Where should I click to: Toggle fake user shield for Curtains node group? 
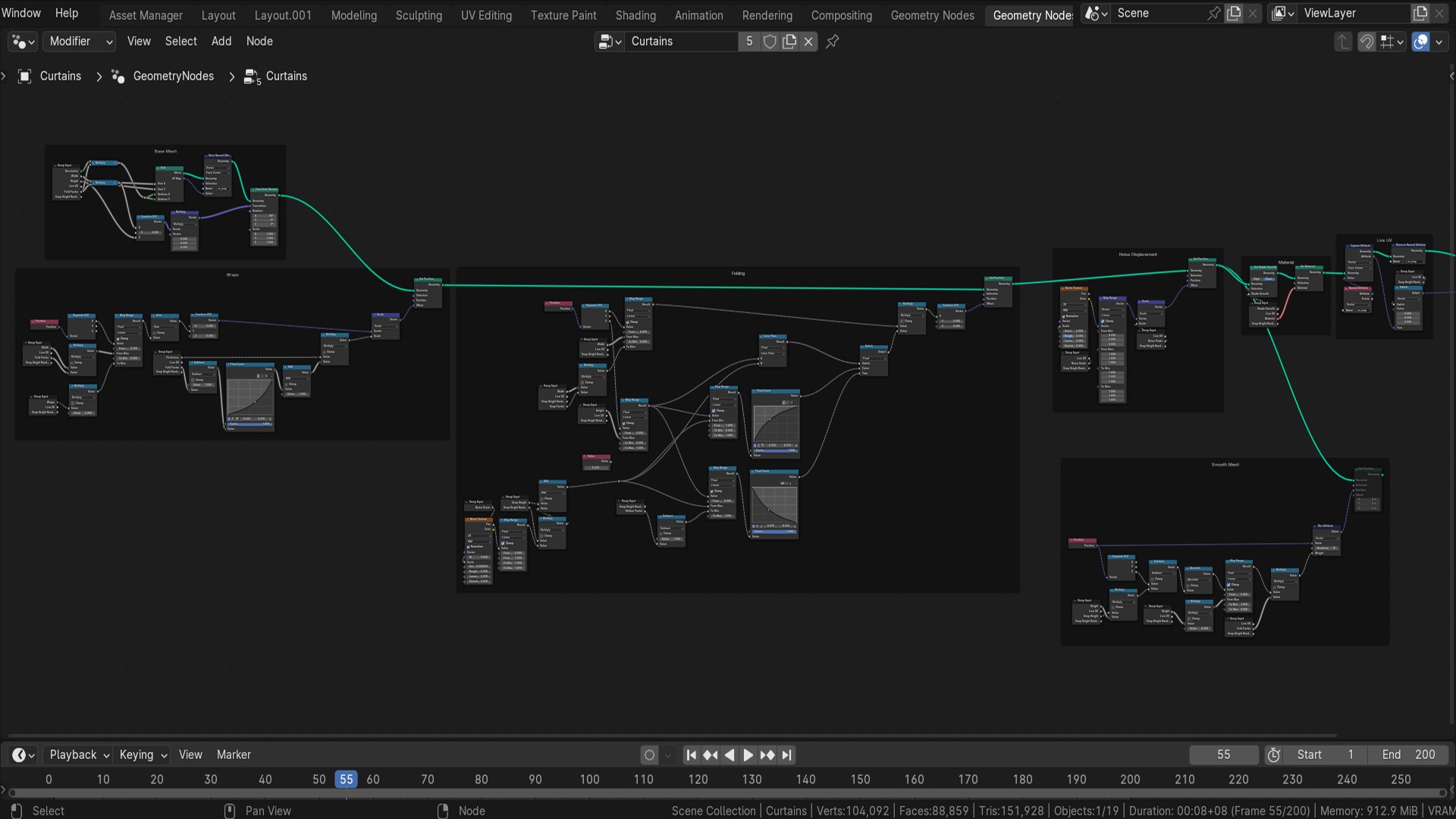tap(770, 42)
